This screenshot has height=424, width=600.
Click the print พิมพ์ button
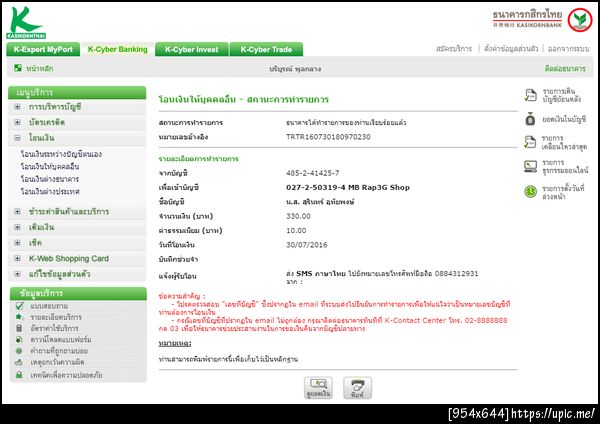(357, 388)
